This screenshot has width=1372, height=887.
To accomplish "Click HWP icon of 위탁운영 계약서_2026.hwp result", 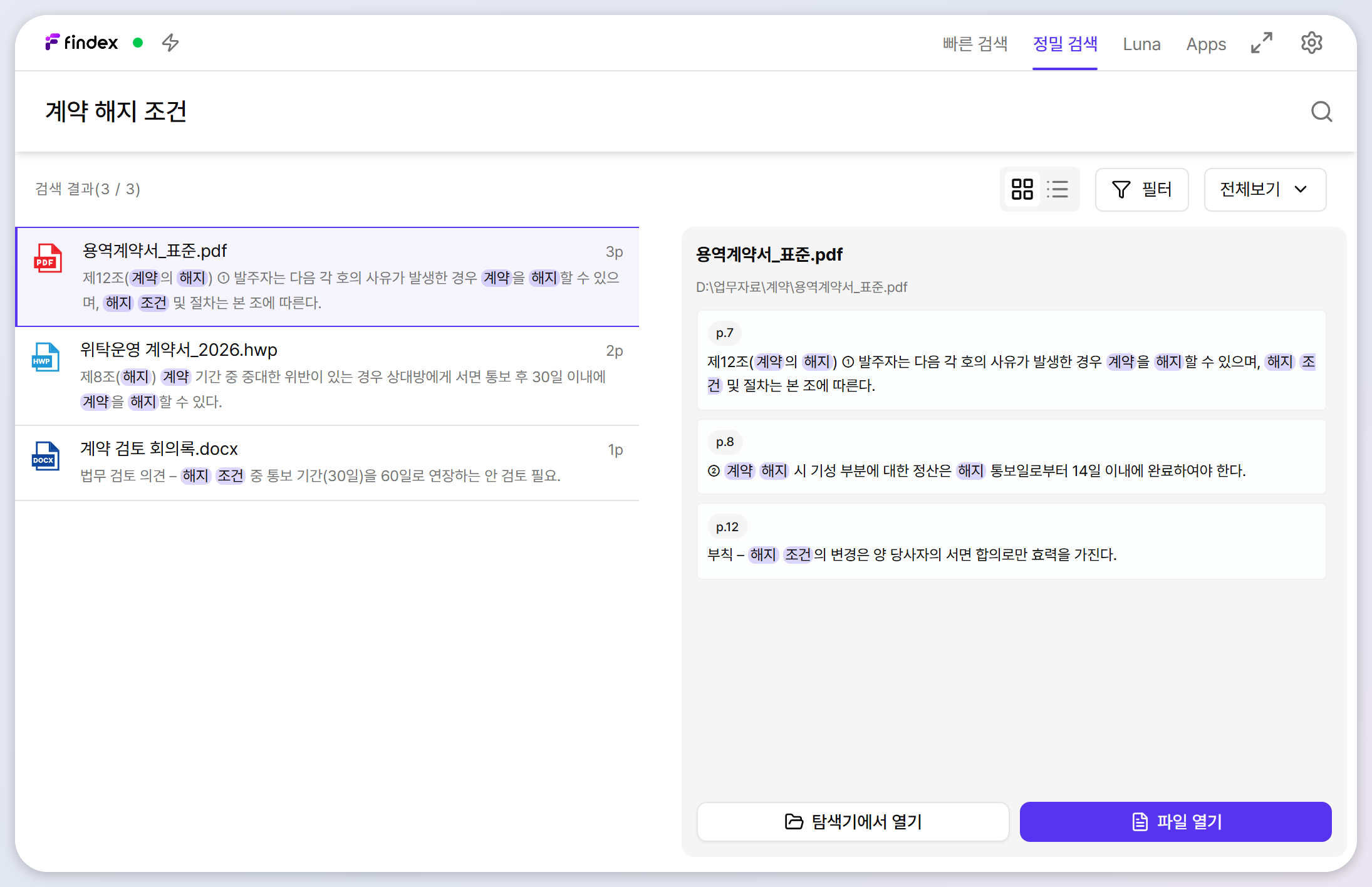I will 46,357.
